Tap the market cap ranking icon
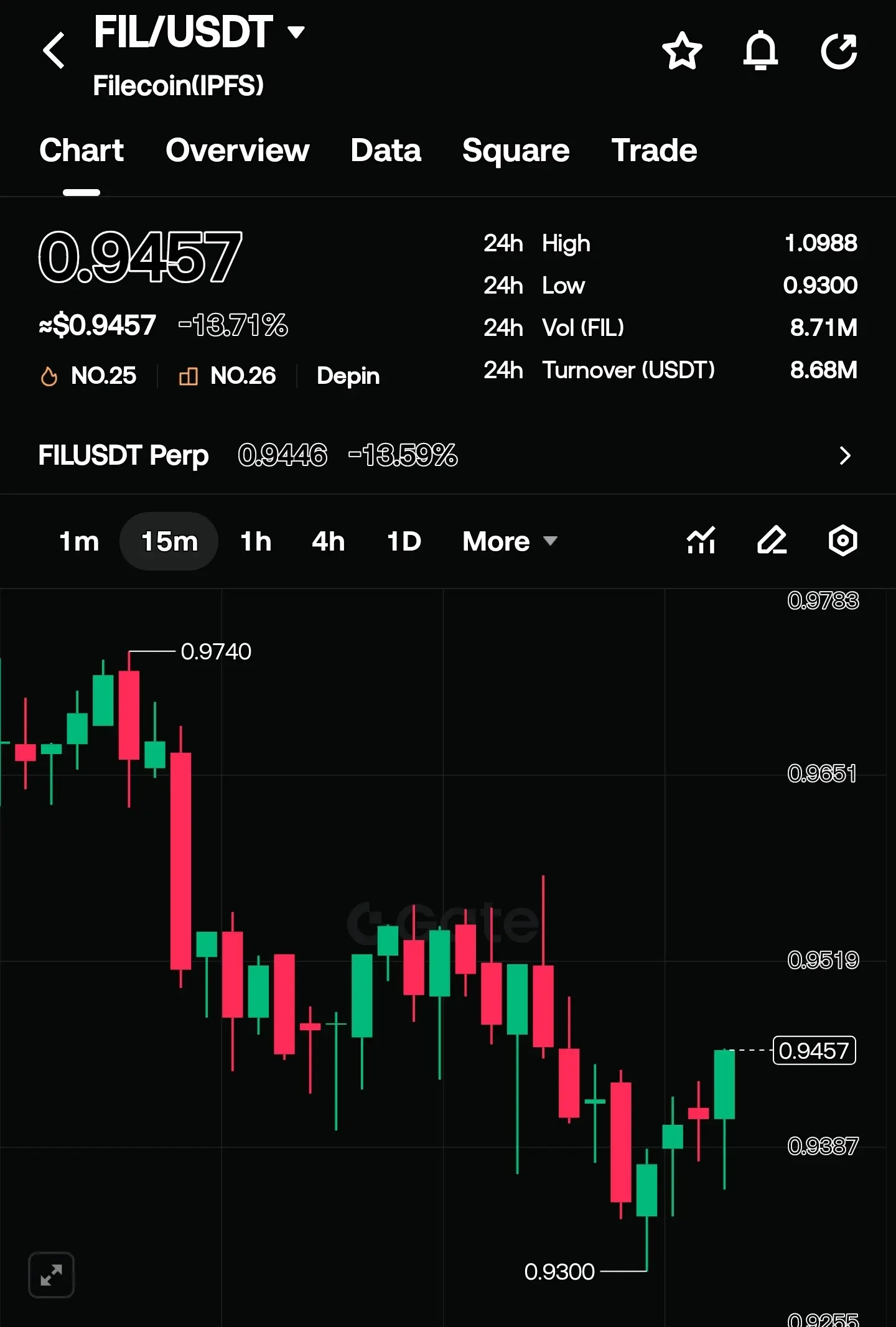 pos(189,376)
